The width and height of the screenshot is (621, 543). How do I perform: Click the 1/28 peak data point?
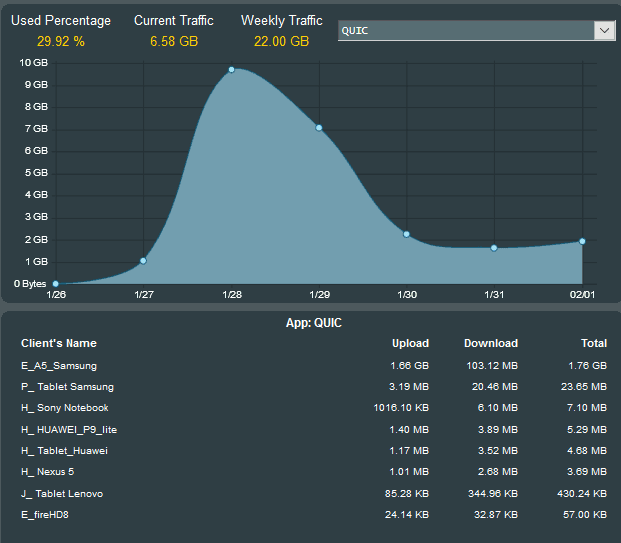[x=232, y=70]
